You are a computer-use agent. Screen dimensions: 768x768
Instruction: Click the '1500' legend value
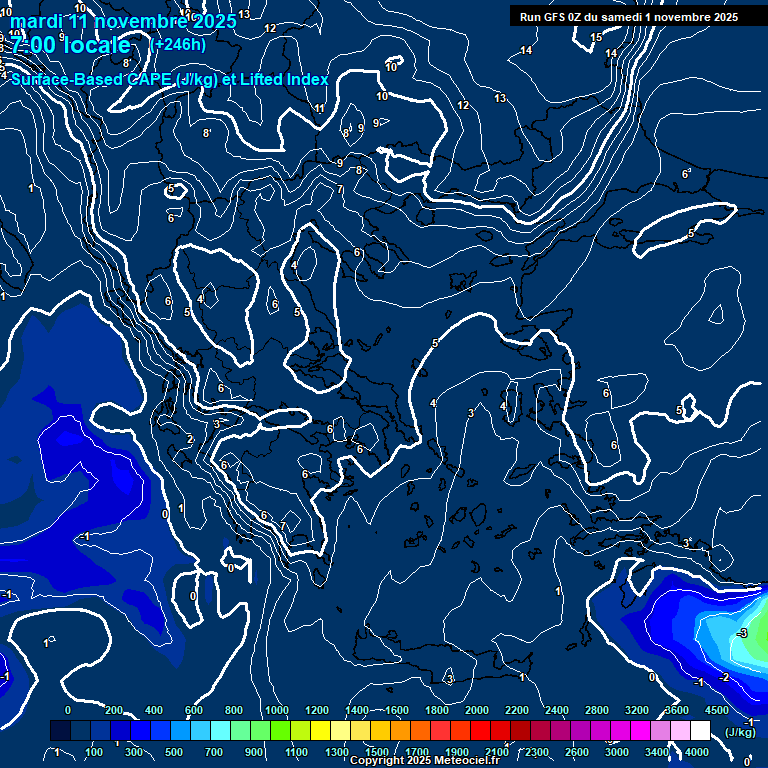click(x=377, y=752)
